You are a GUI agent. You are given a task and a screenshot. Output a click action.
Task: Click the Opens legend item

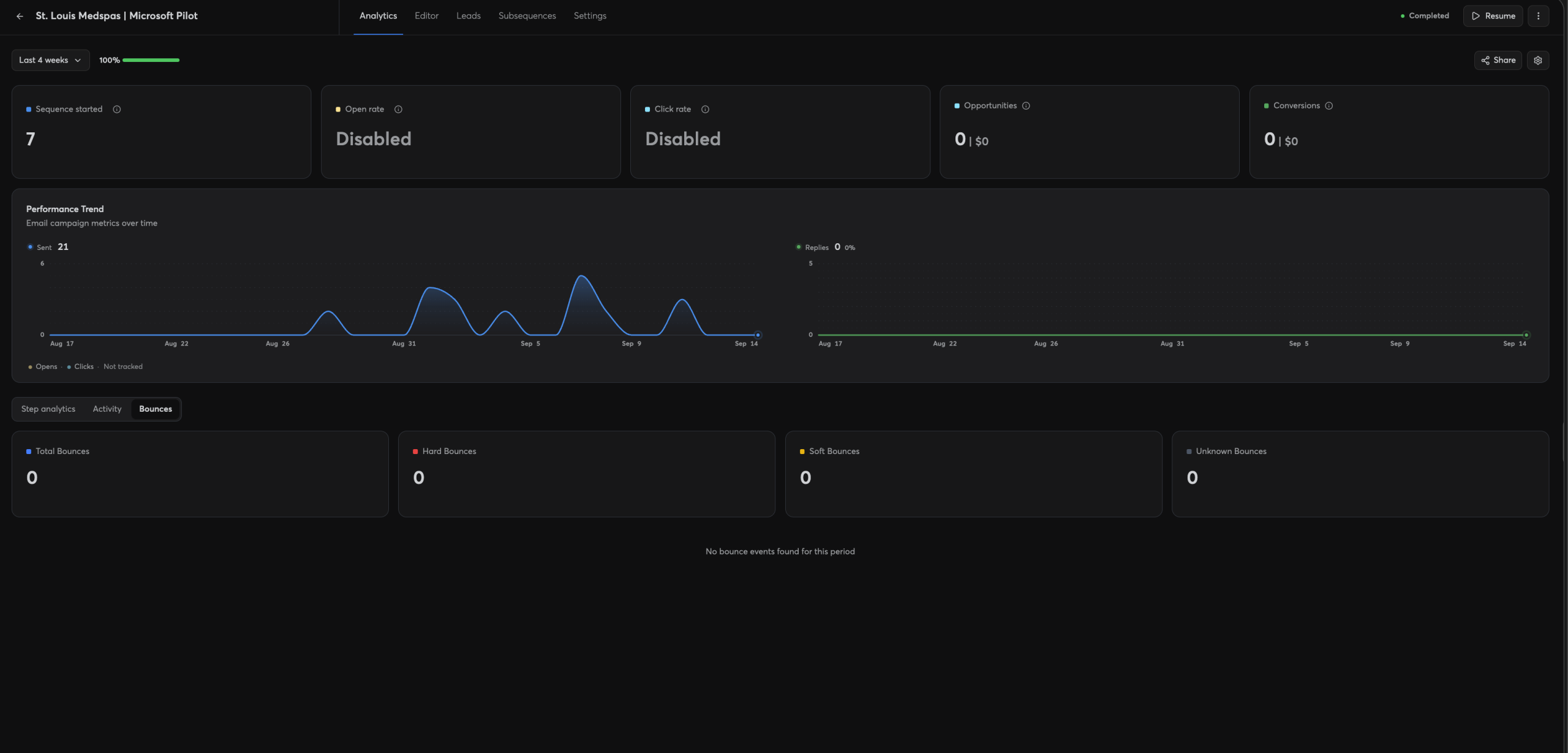(43, 366)
